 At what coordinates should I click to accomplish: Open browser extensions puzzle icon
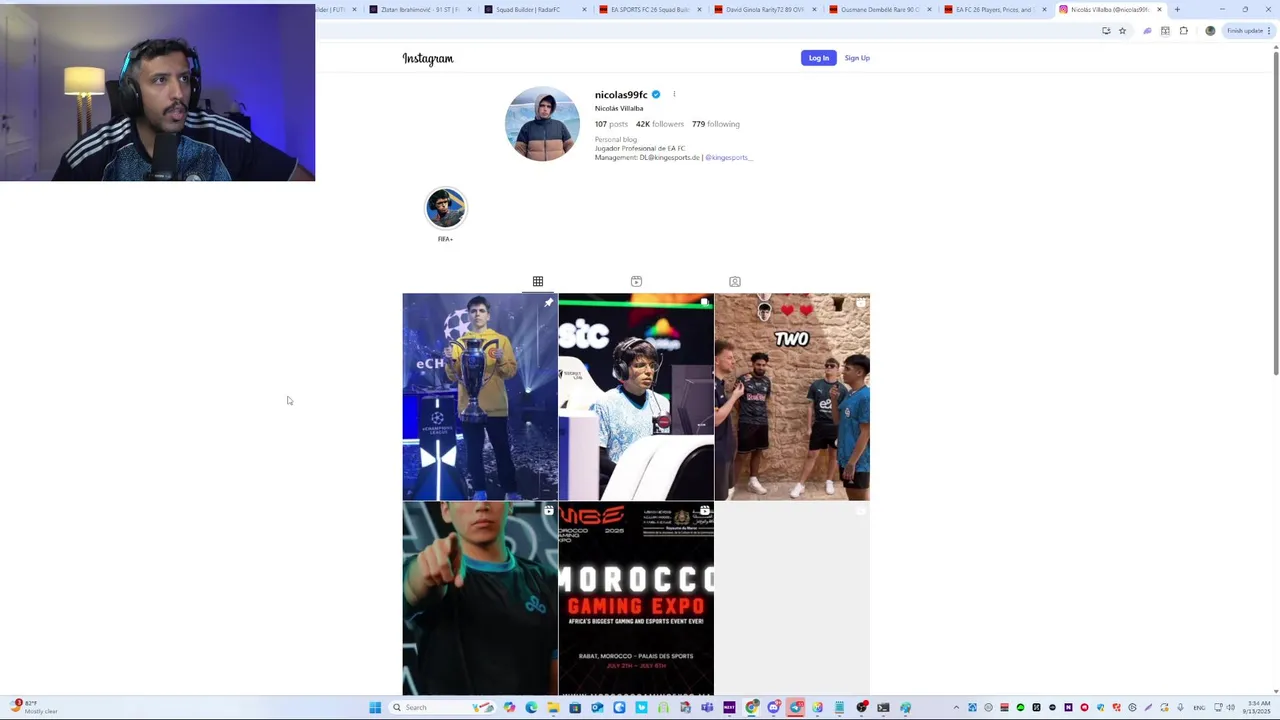(x=1184, y=31)
